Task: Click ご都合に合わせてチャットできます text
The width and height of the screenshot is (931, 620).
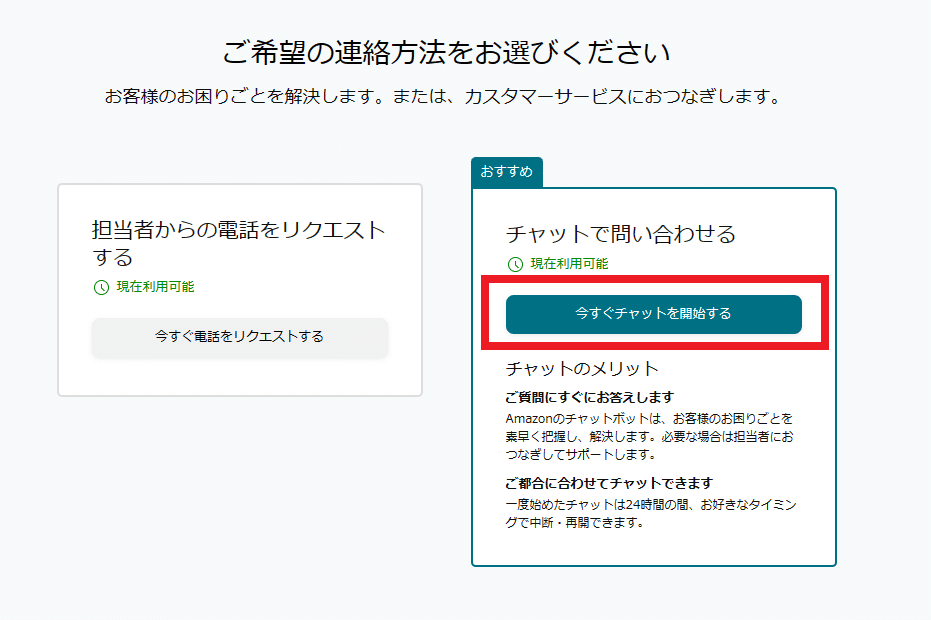Action: coord(609,483)
